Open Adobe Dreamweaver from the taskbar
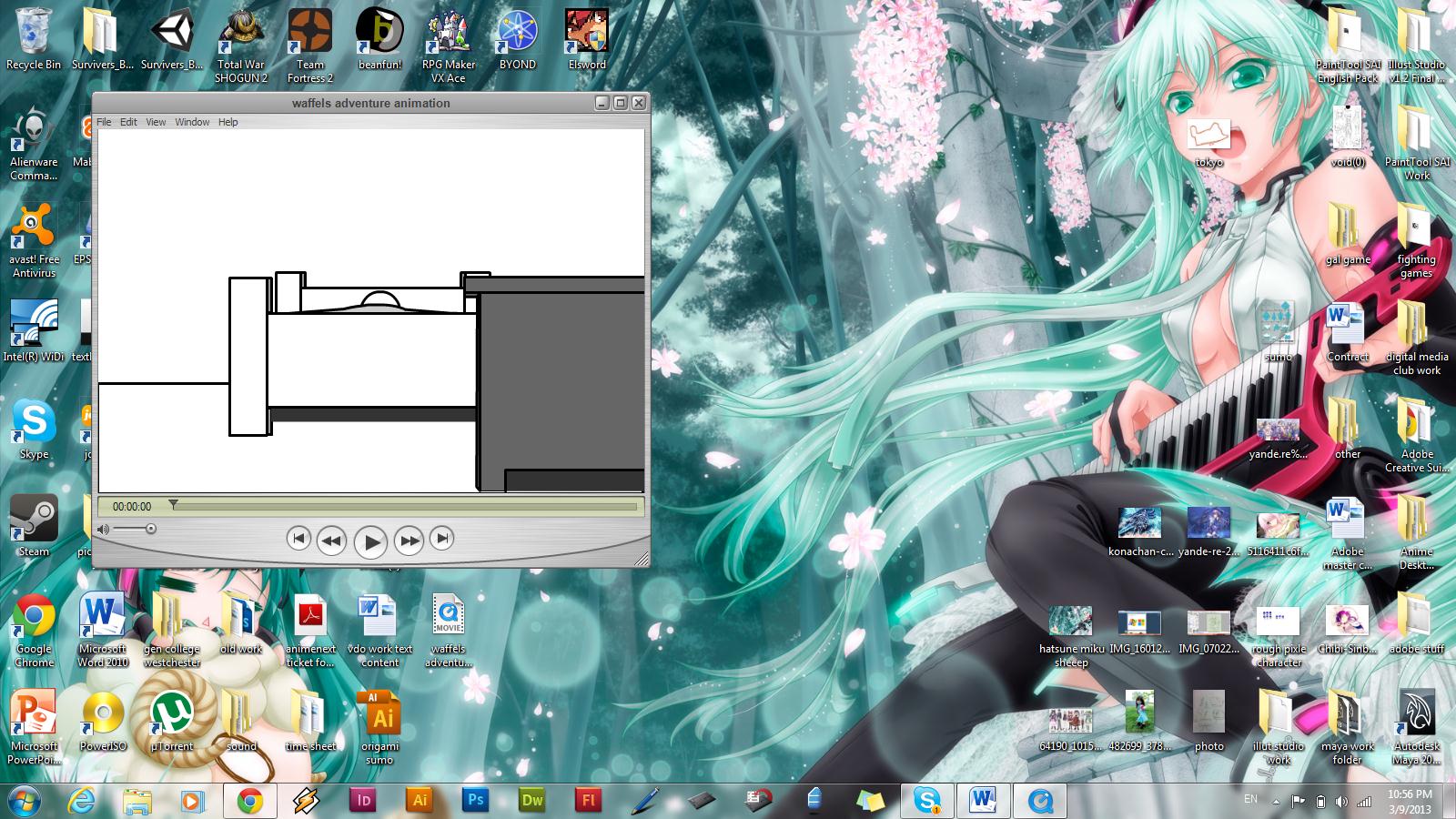This screenshot has height=819, width=1456. point(531,801)
